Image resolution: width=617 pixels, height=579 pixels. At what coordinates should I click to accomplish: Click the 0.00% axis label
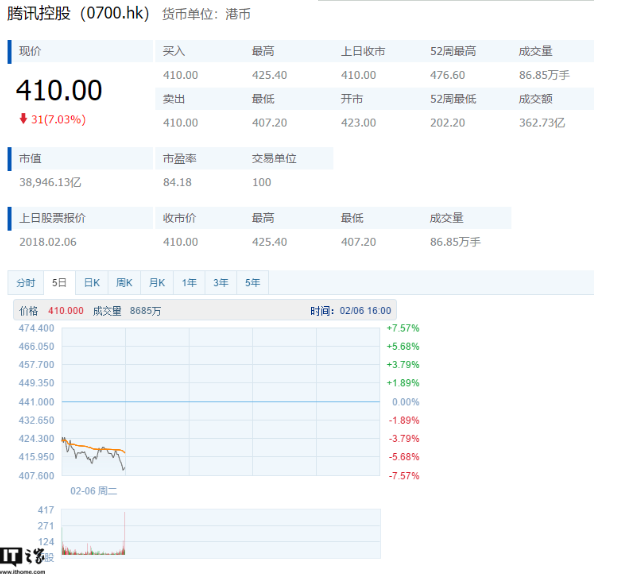(x=406, y=402)
